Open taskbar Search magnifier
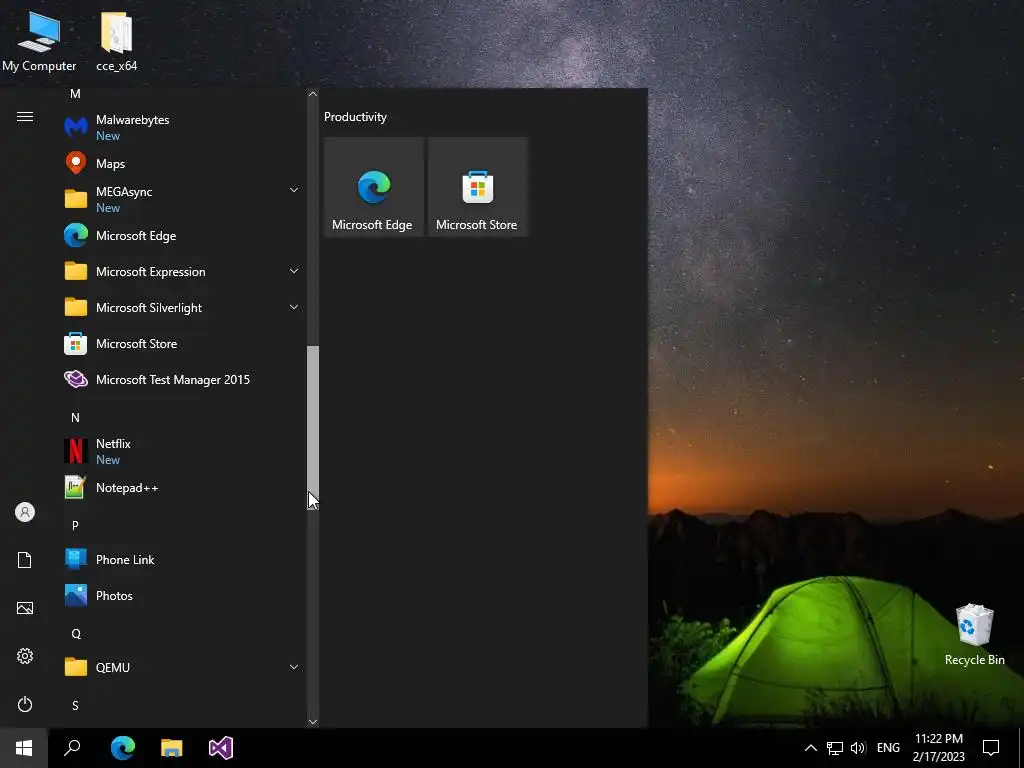1024x768 pixels. [x=72, y=748]
